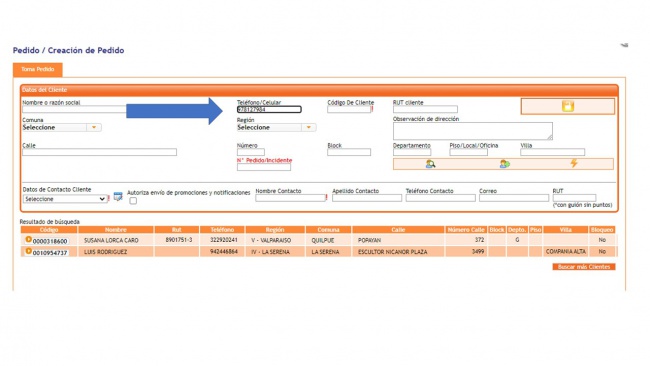Click the RUT cliente field

coord(425,109)
